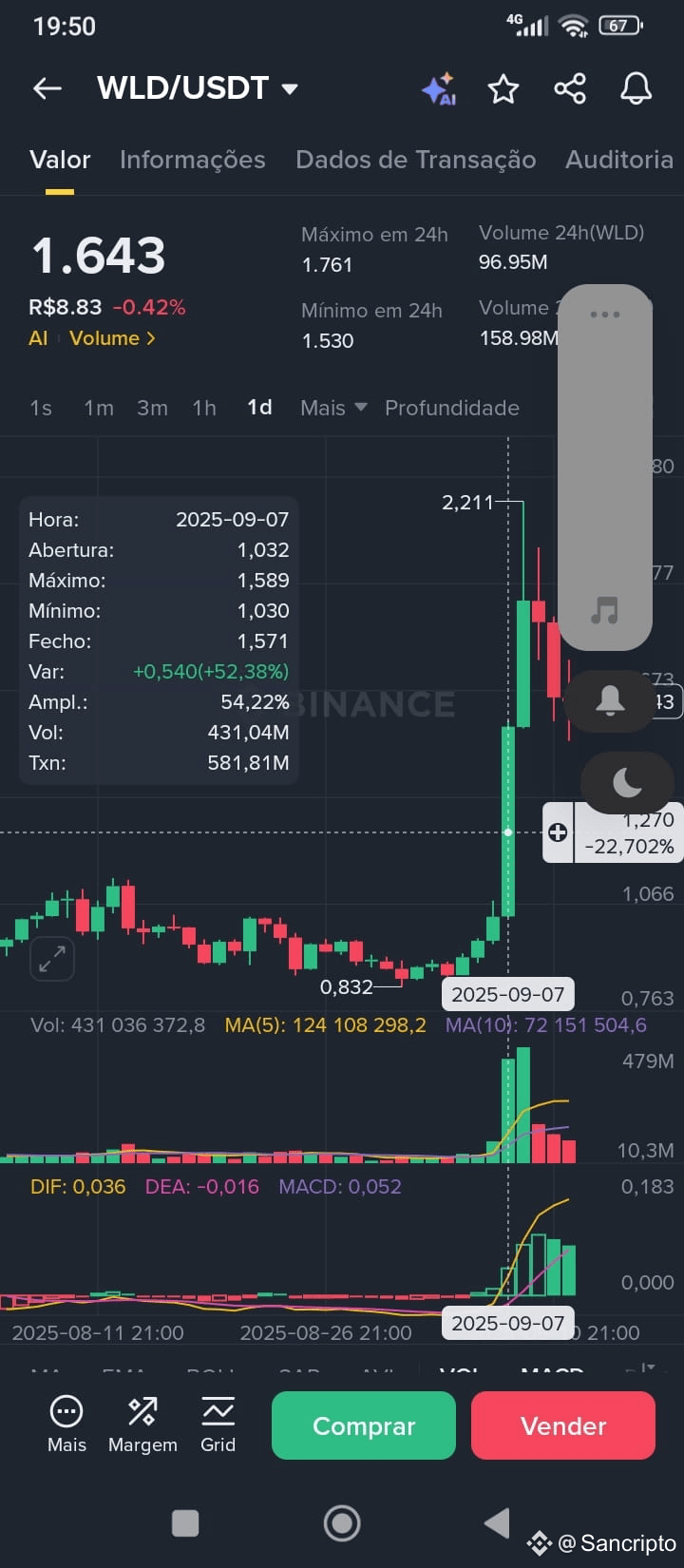Expand chart to fullscreen with arrows icon
This screenshot has width=684, height=1568.
point(52,959)
